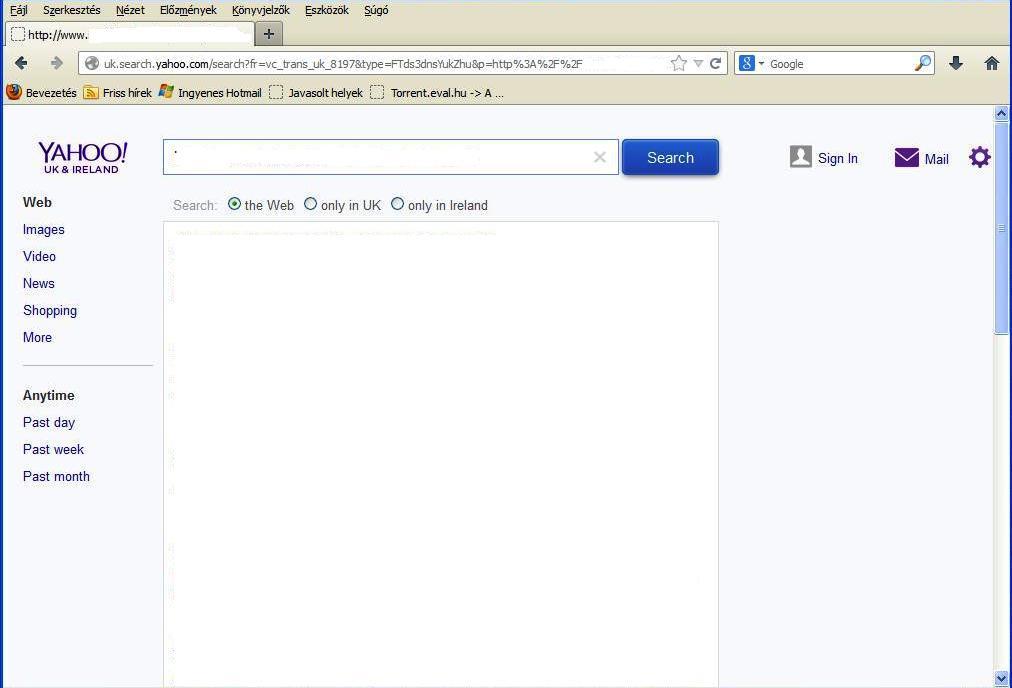Click the scrollbar down arrow

coord(1001,678)
